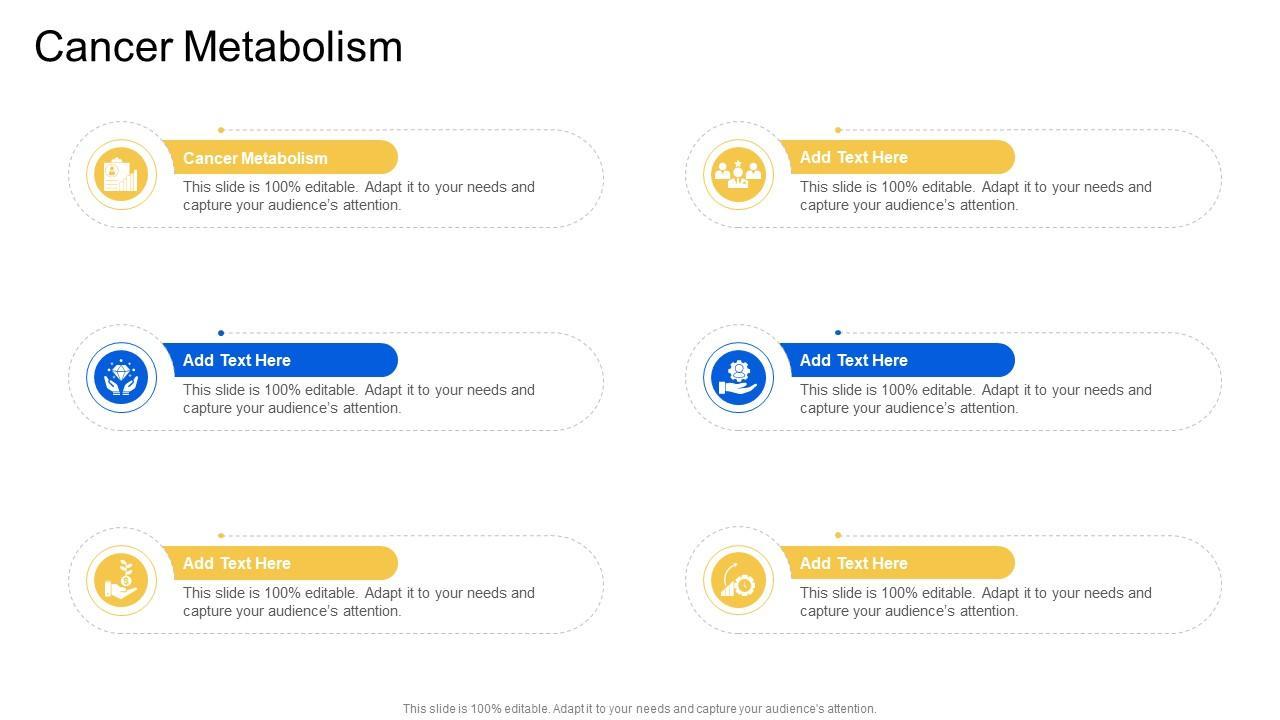Select bottom-right yellow Add Text Here banner
Viewport: 1280px width, 720px height.
pyautogui.click(x=897, y=563)
